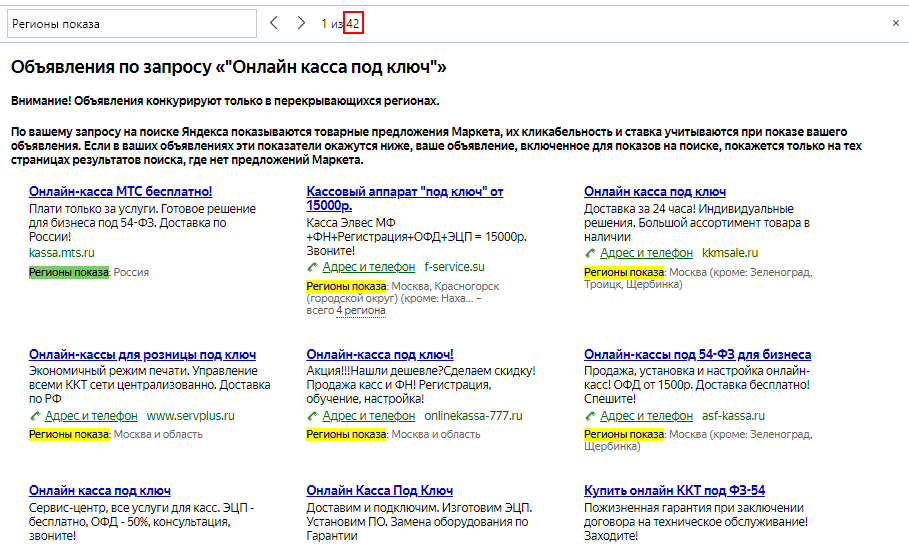Click "Регионы показа" label under asf-kassa.ru ad
The width and height of the screenshot is (909, 545).
[624, 434]
